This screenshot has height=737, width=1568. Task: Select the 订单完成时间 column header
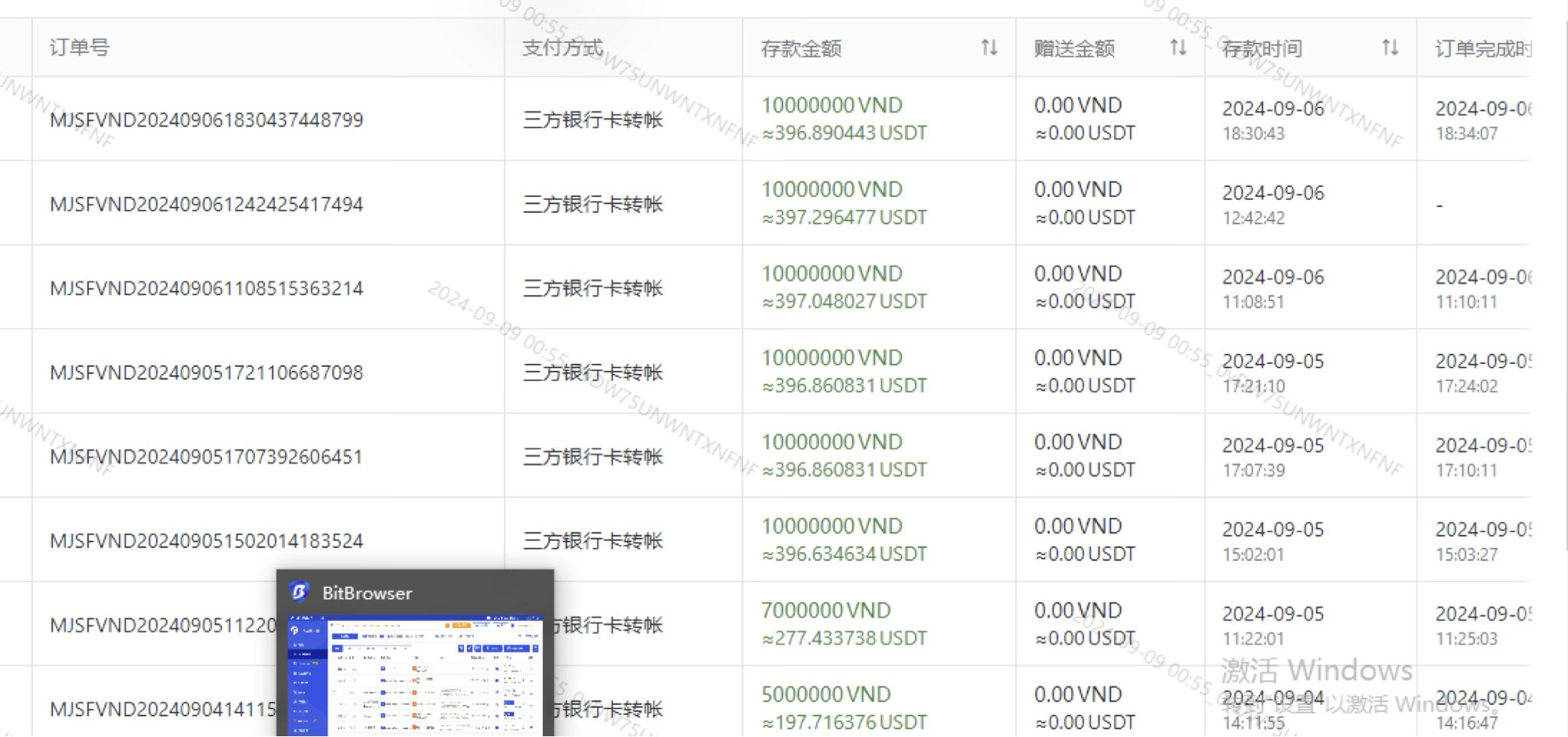[1482, 48]
